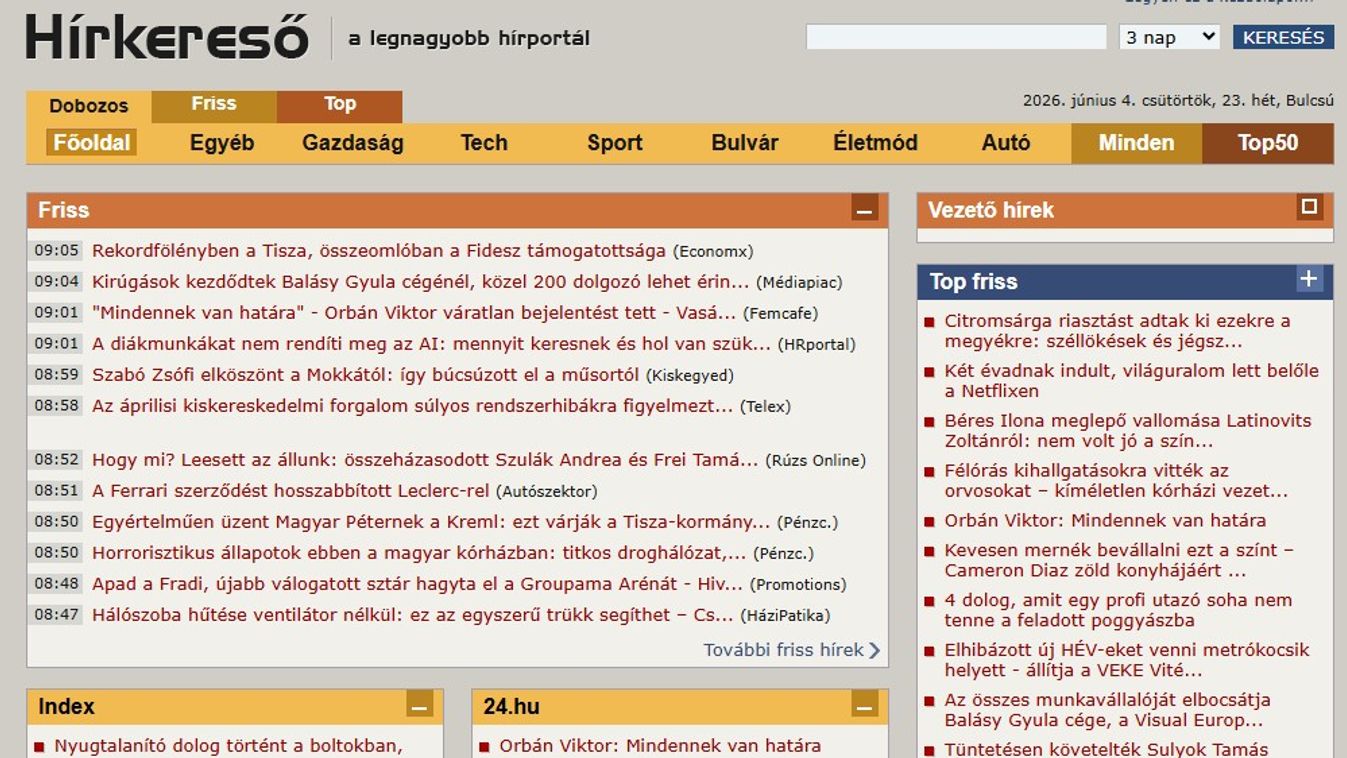Viewport: 1347px width, 758px height.
Task: Open Rekordfölényben a Tisza headline
Action: [379, 251]
